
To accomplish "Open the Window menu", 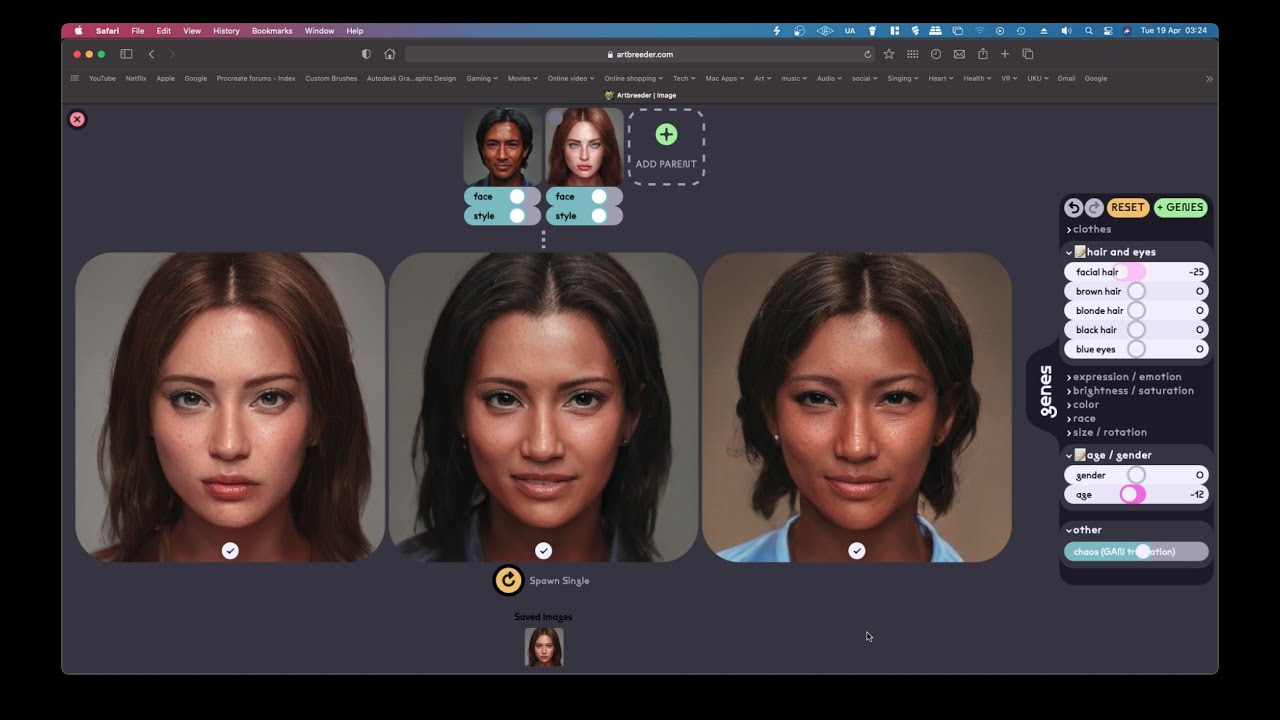I will (x=319, y=31).
